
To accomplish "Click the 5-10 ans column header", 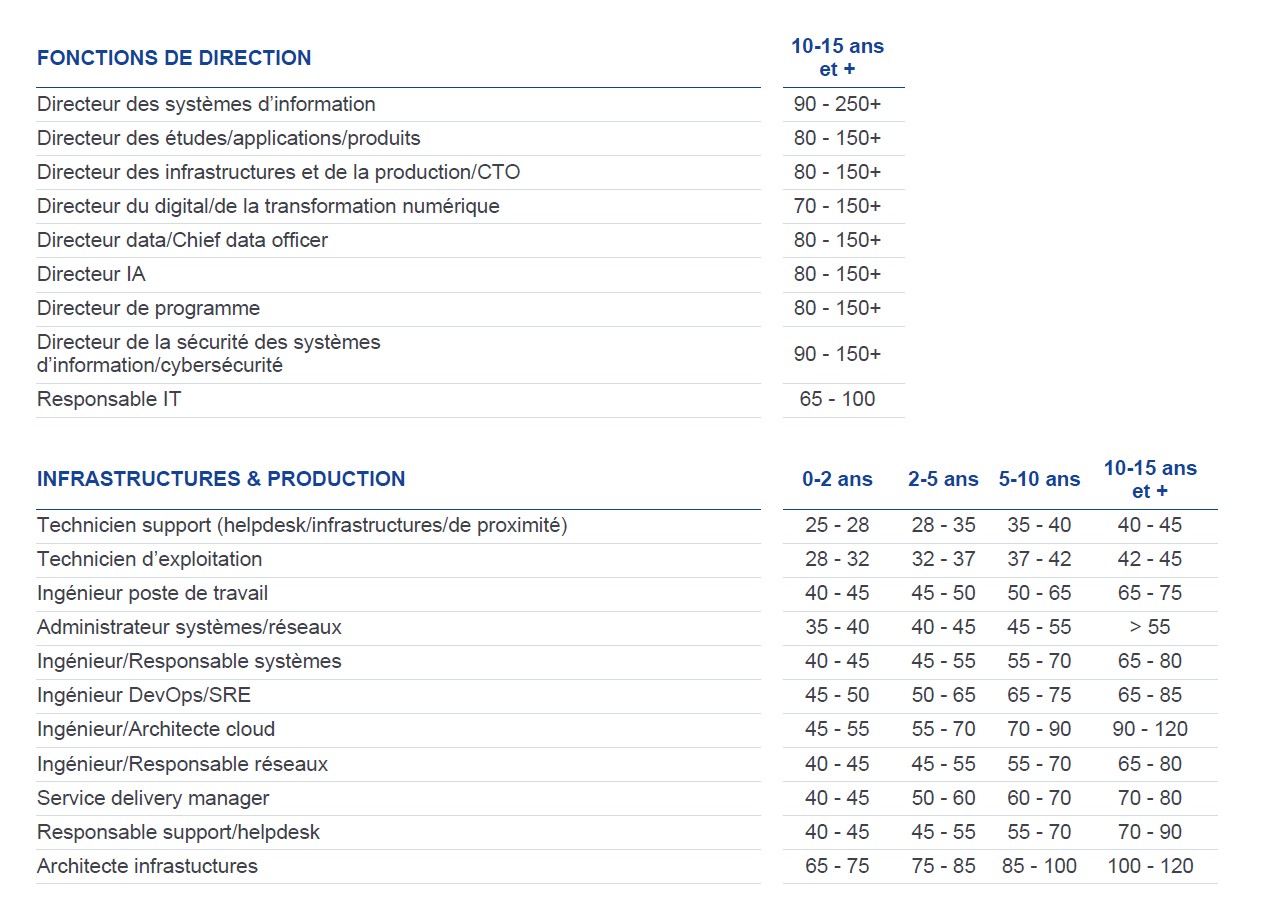I will (1040, 479).
